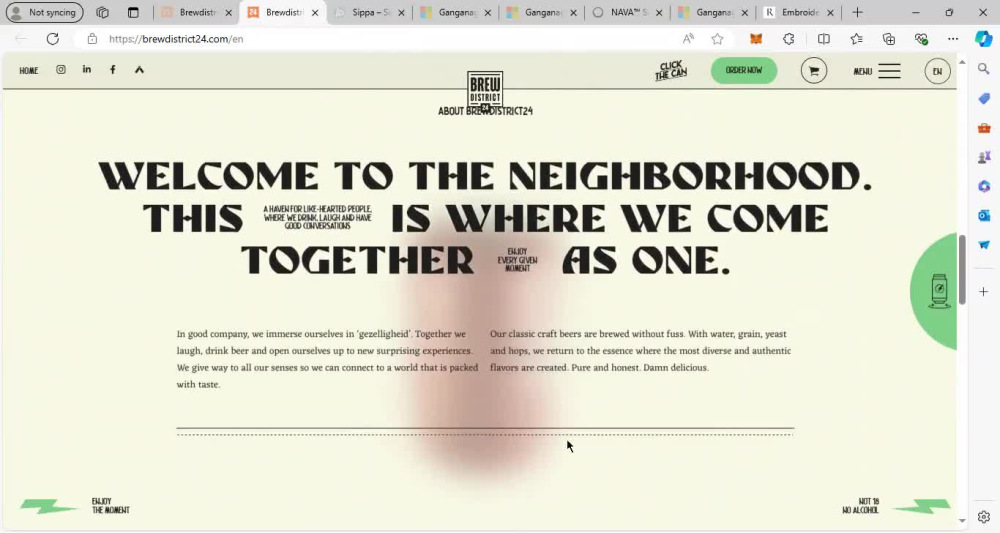Open Split screen icon
The width and height of the screenshot is (1000, 533).
click(x=823, y=39)
